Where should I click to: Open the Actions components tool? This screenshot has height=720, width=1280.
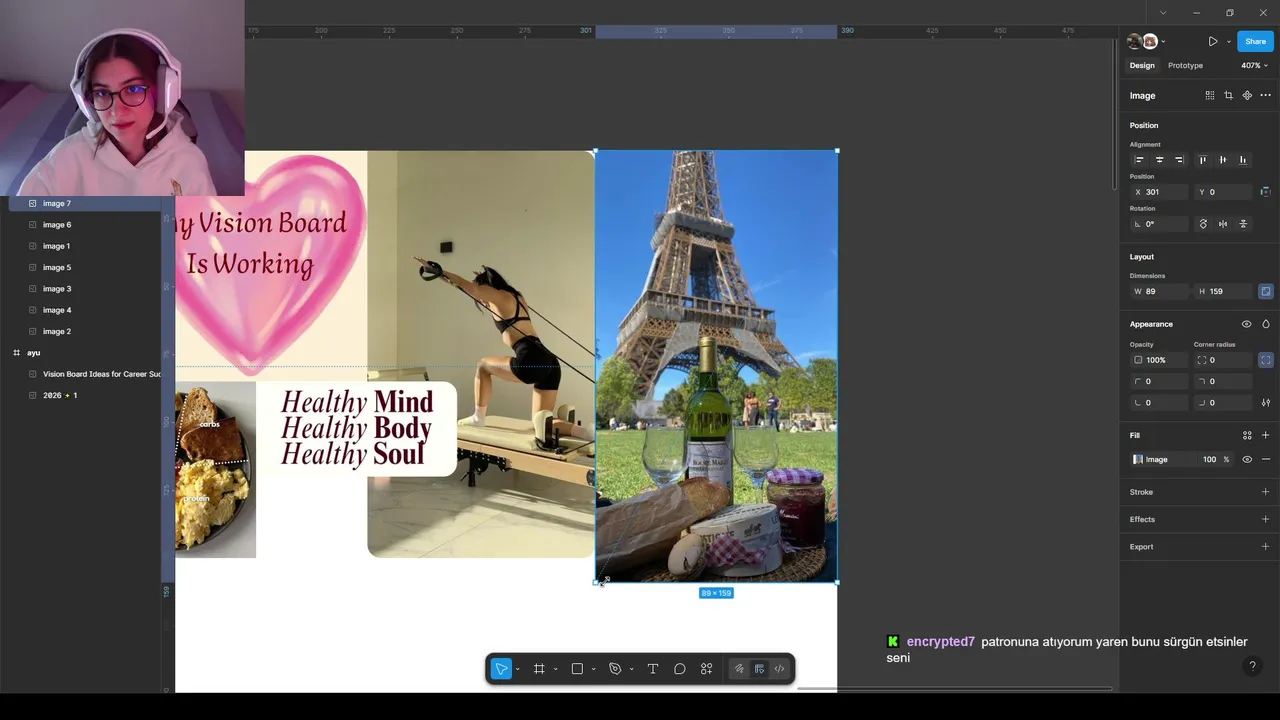pos(706,669)
